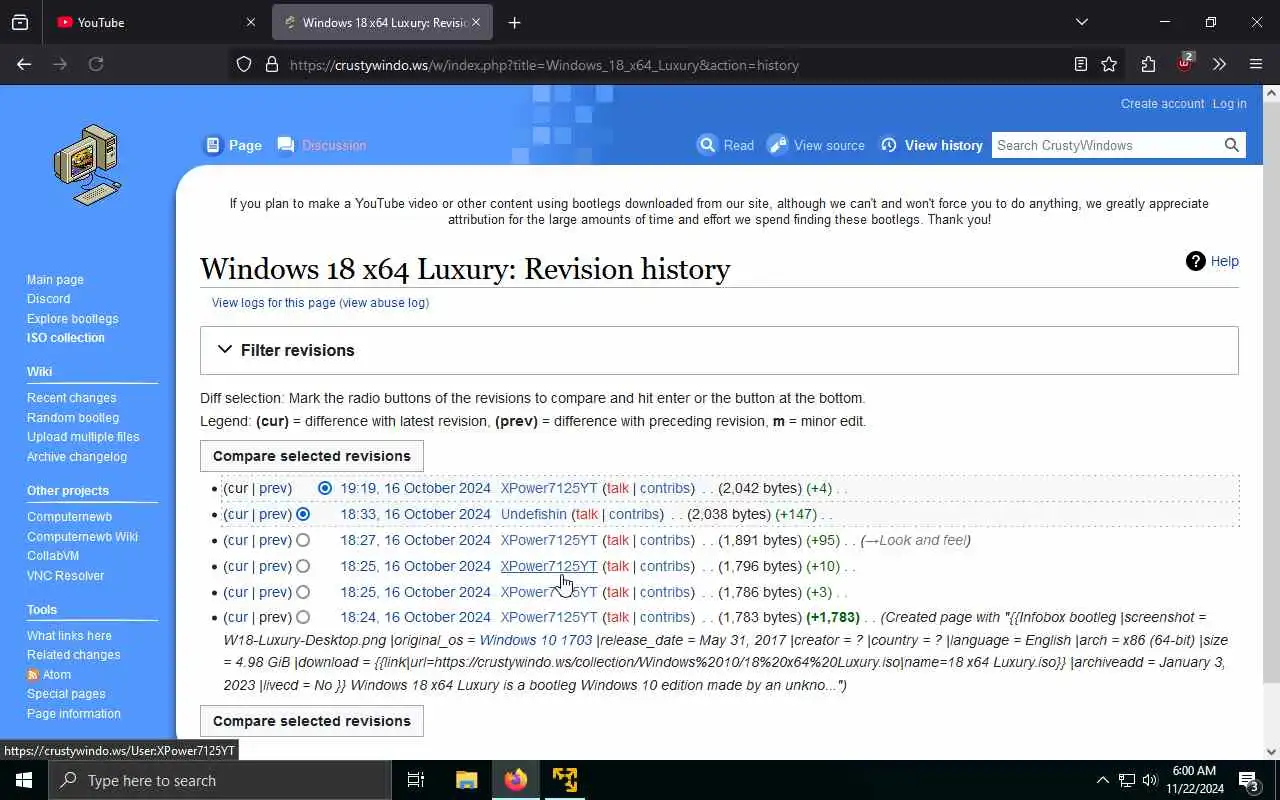Open Explore bootlegs sidebar link
Image resolution: width=1280 pixels, height=800 pixels.
pyautogui.click(x=72, y=319)
